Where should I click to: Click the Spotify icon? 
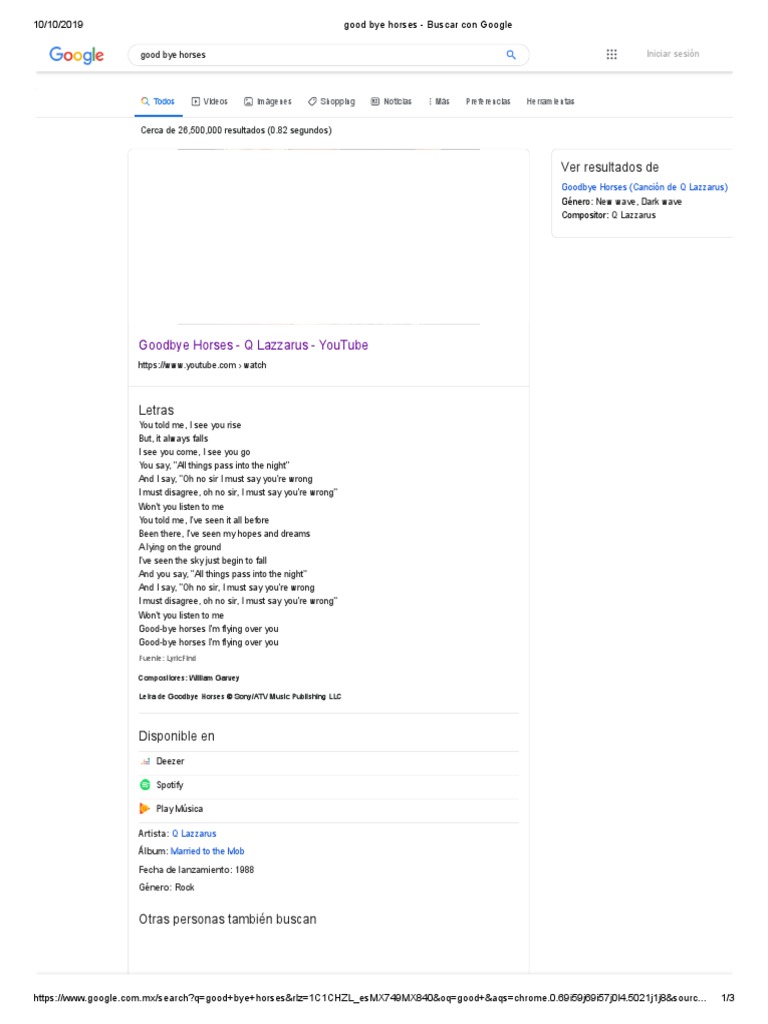pyautogui.click(x=144, y=785)
